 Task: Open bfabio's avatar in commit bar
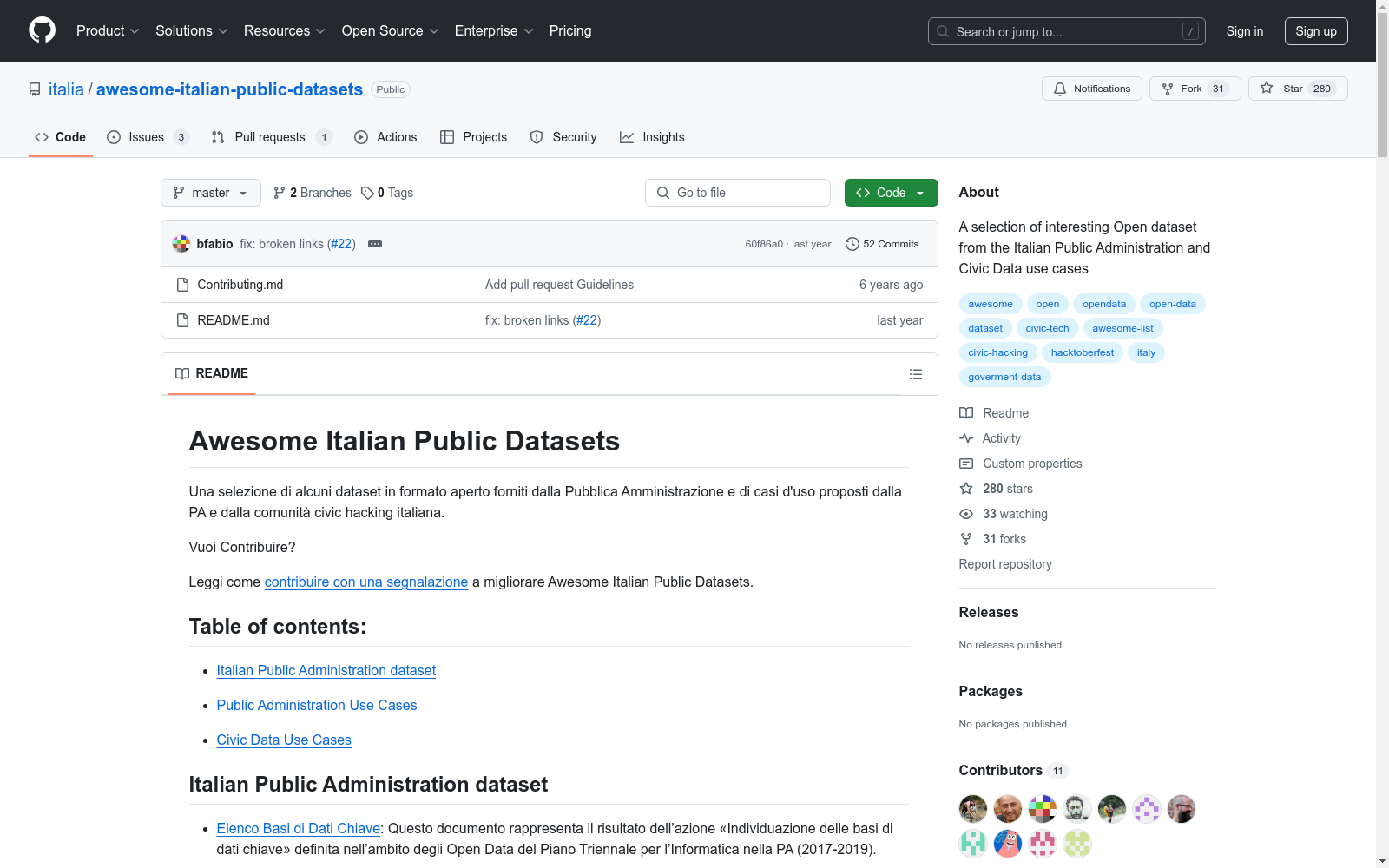click(181, 244)
